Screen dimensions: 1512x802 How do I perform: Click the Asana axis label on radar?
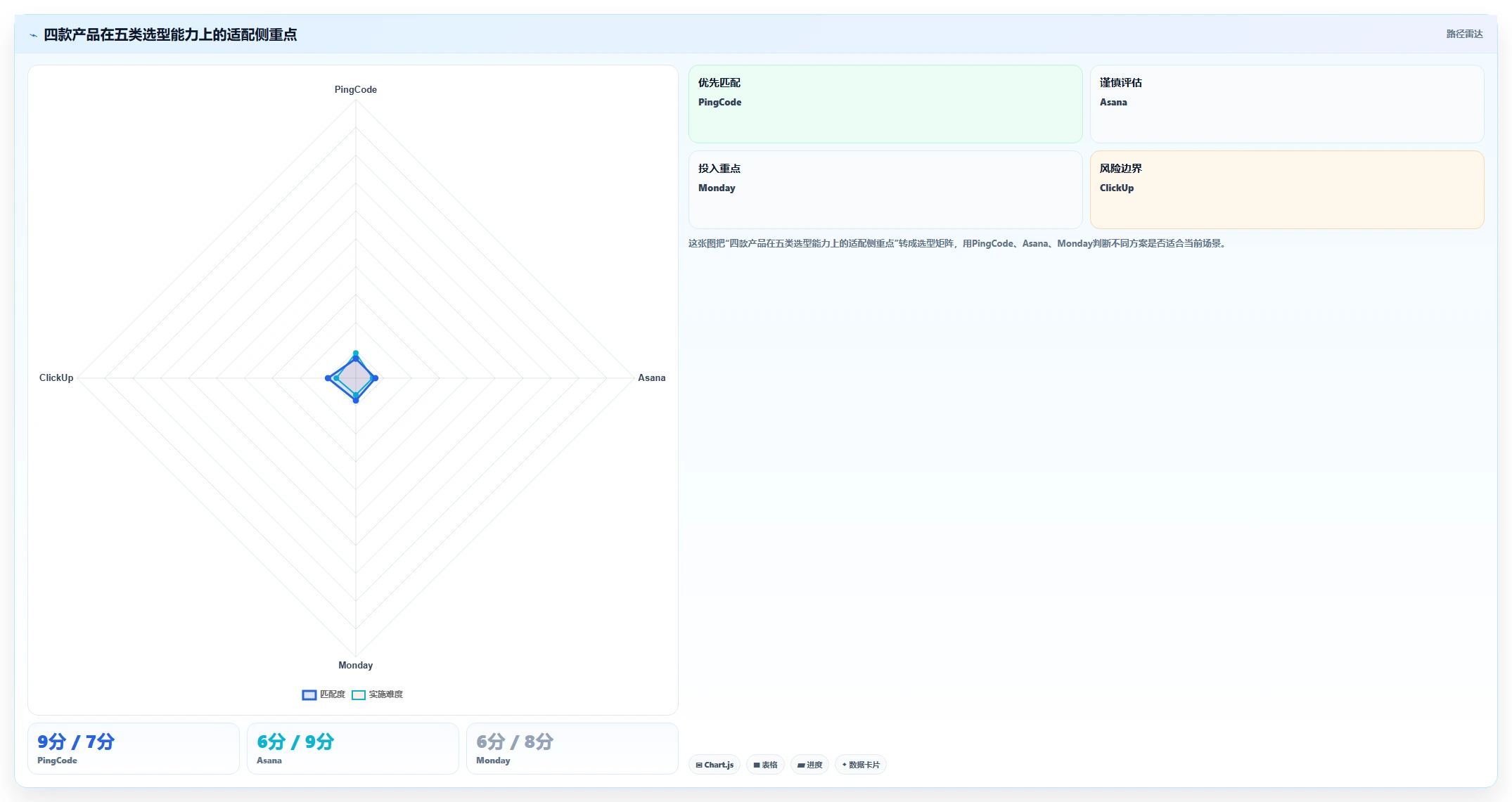652,377
